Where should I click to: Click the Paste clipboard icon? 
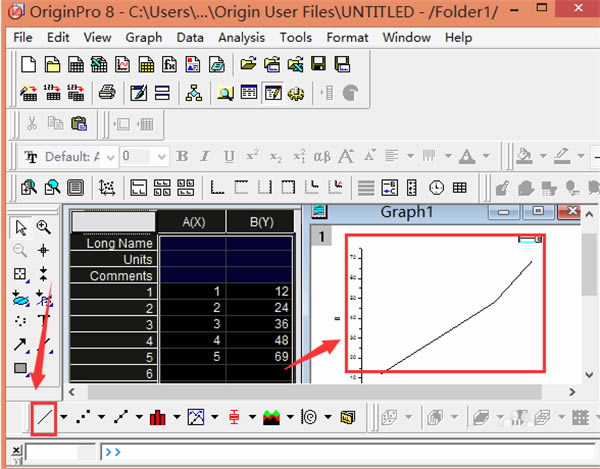click(x=79, y=124)
